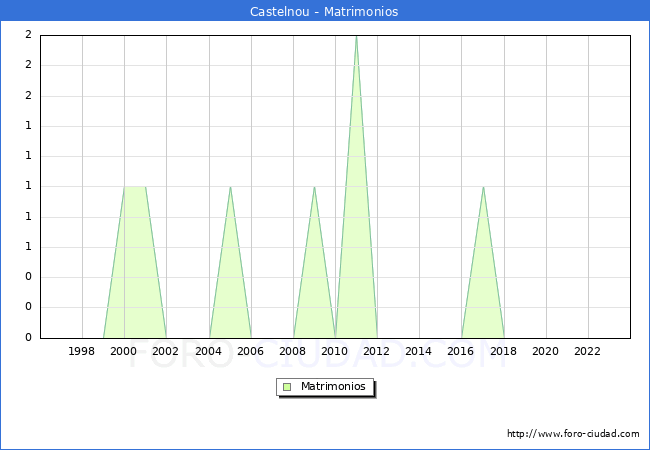Click the green Matrimonios legend color swatch
The width and height of the screenshot is (650, 450).
(x=287, y=387)
